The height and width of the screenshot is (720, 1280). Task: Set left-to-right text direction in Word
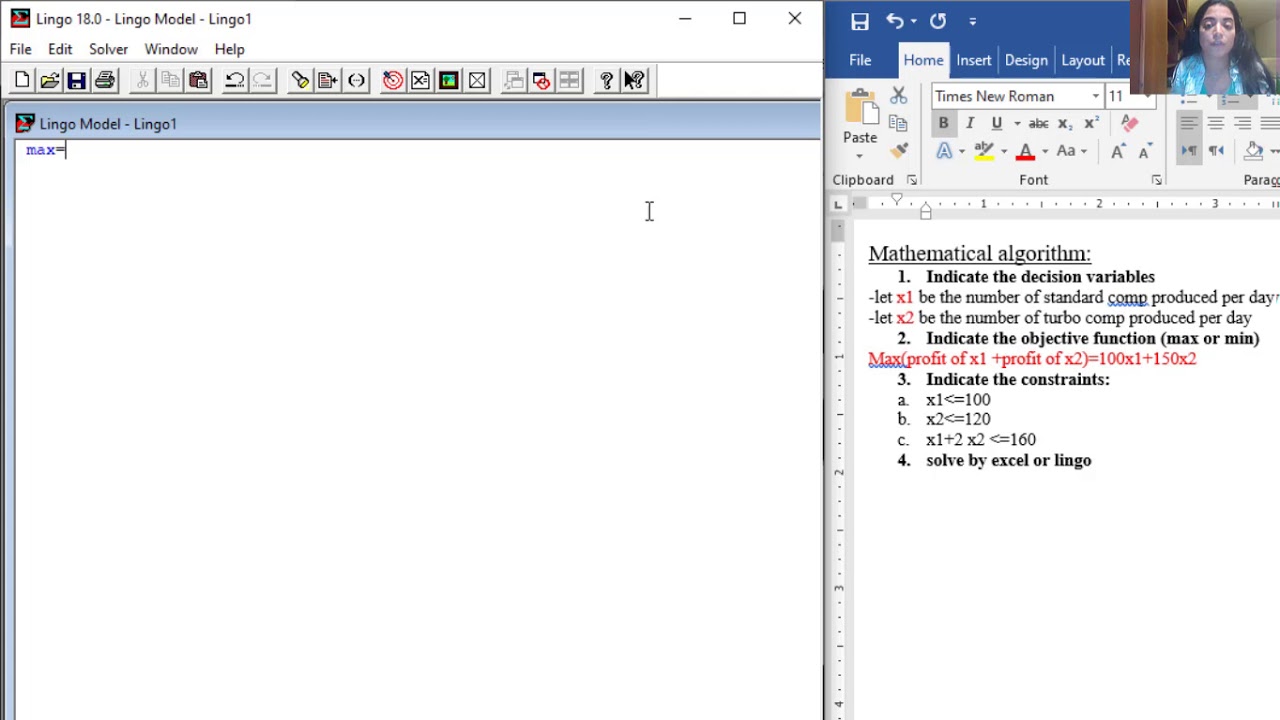coord(1189,151)
